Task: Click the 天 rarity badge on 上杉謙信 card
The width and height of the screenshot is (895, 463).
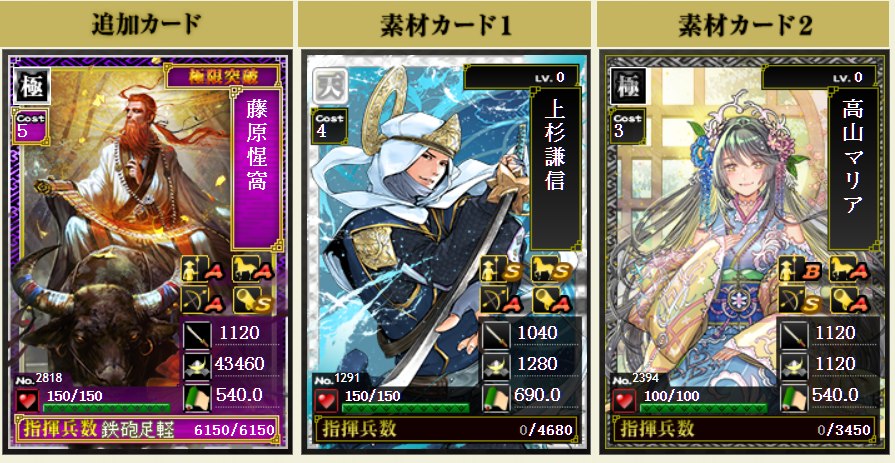Action: (x=330, y=86)
